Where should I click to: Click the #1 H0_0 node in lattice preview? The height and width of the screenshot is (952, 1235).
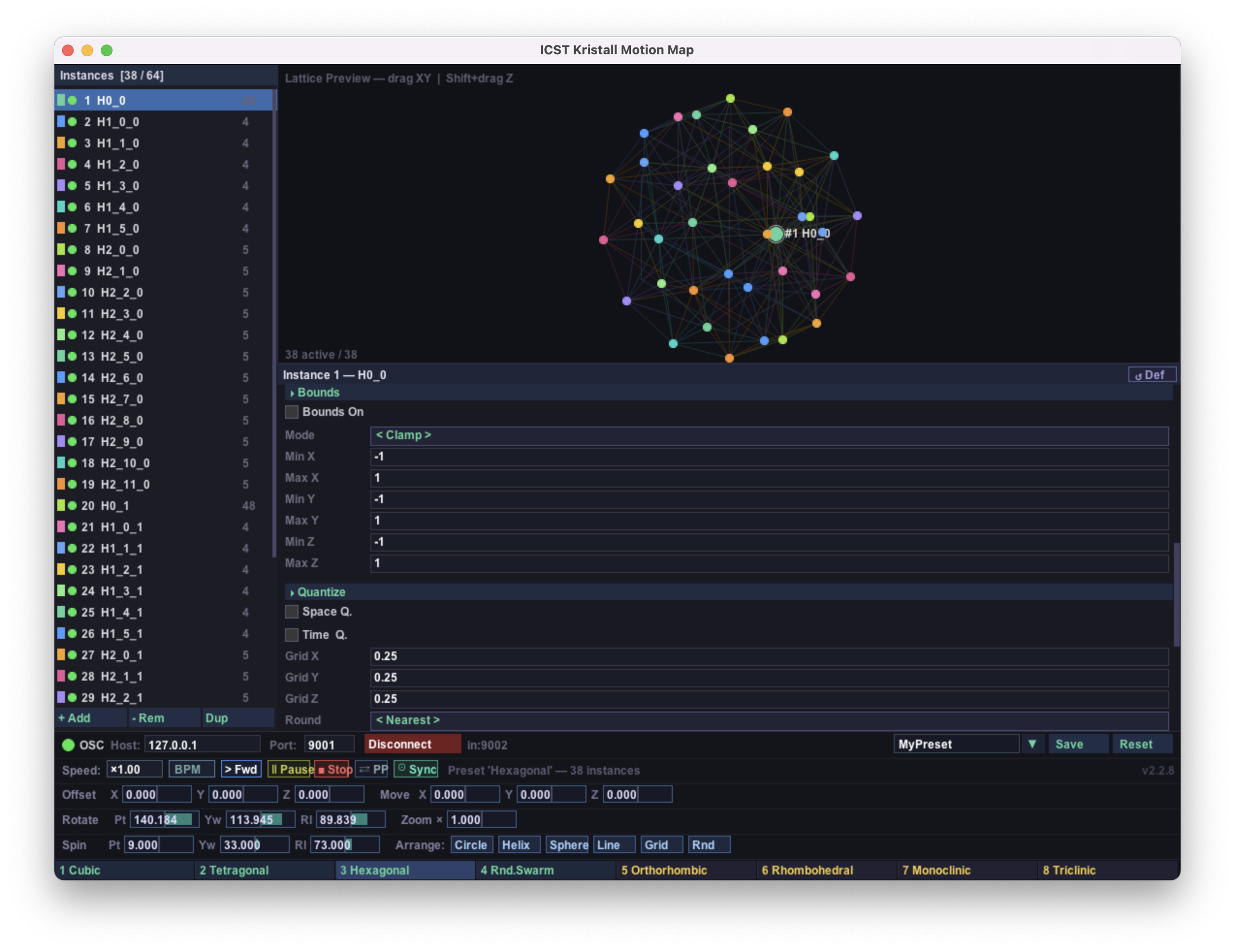(776, 234)
